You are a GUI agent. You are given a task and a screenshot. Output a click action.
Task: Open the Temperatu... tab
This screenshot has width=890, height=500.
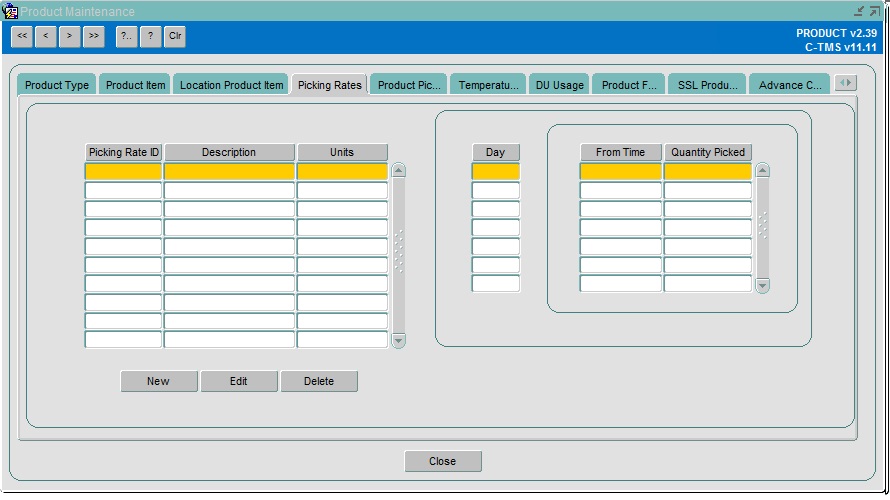488,85
